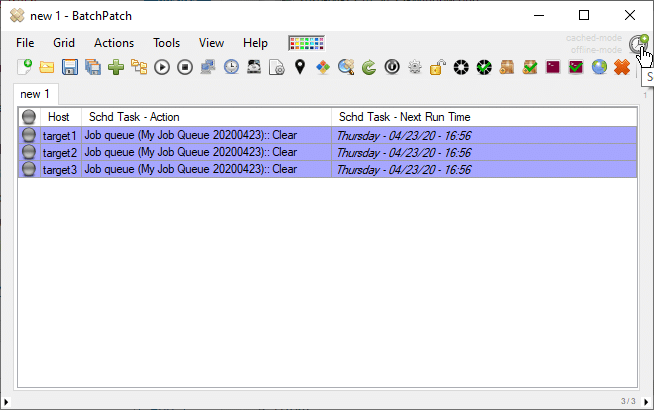Click the left arrow at bottom-left status bar
654x410 pixels.
[x=6, y=402]
